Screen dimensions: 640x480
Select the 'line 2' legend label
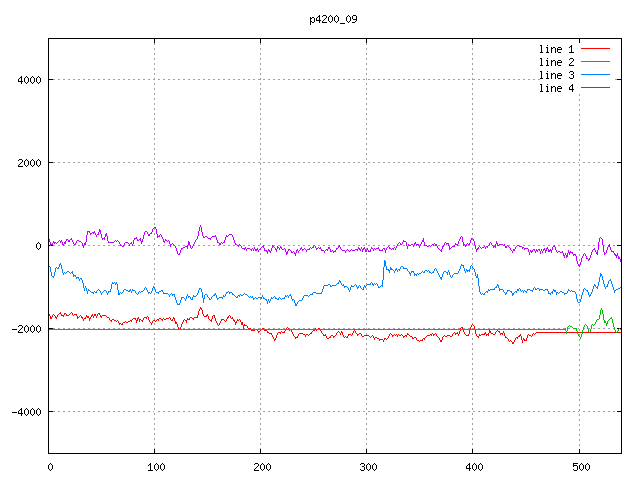556,62
